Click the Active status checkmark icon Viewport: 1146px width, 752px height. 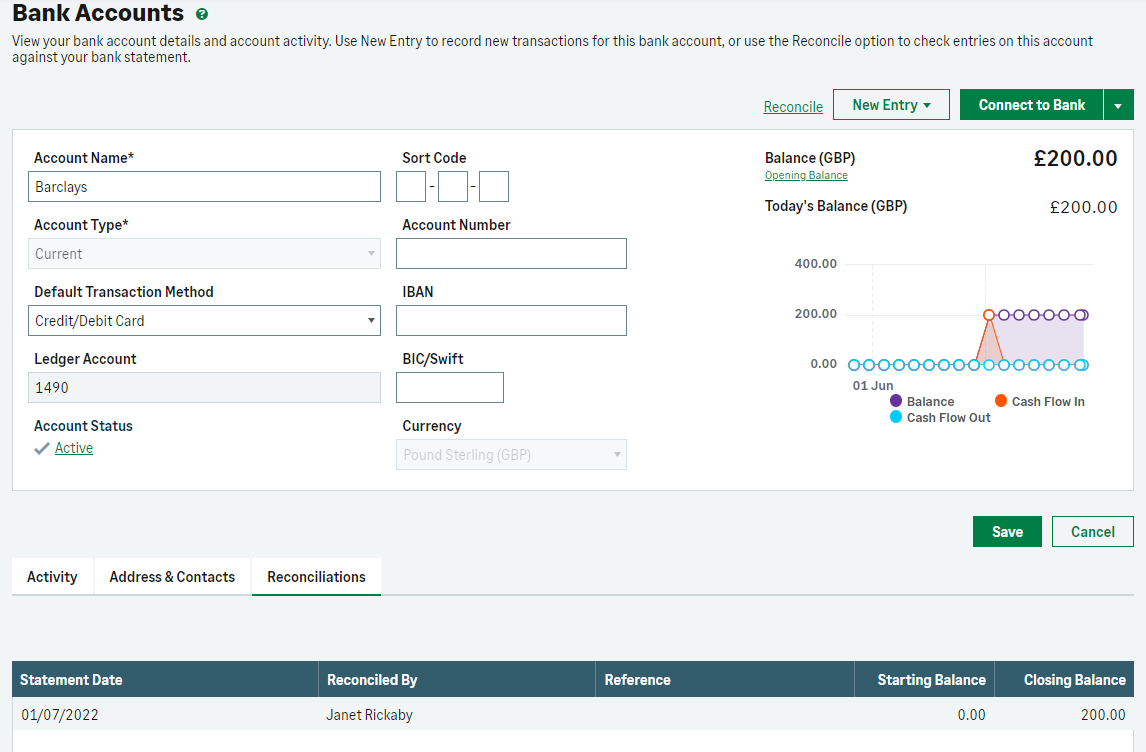pyautogui.click(x=41, y=449)
